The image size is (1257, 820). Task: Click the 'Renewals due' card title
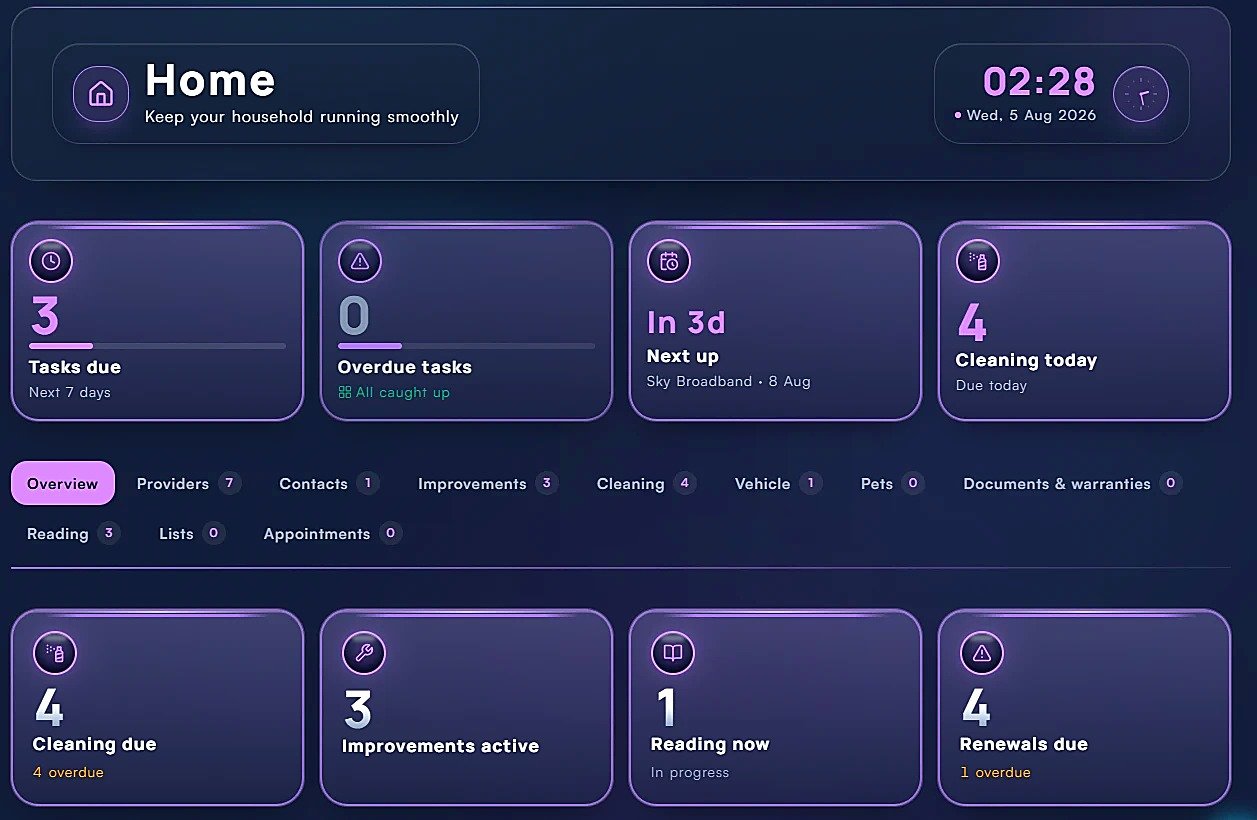(x=1024, y=745)
